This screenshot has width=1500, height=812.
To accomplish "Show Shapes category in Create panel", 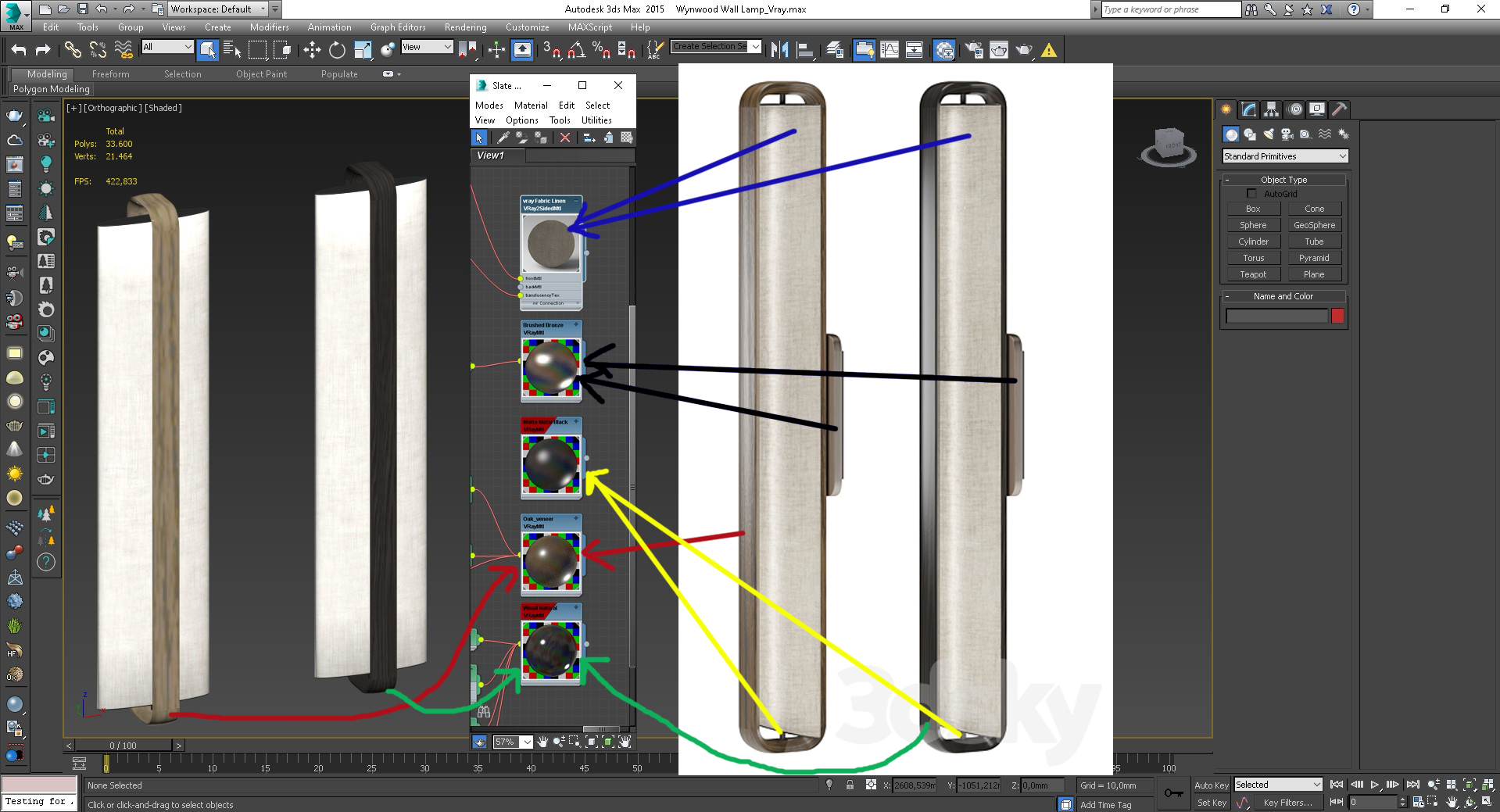I will point(1250,134).
